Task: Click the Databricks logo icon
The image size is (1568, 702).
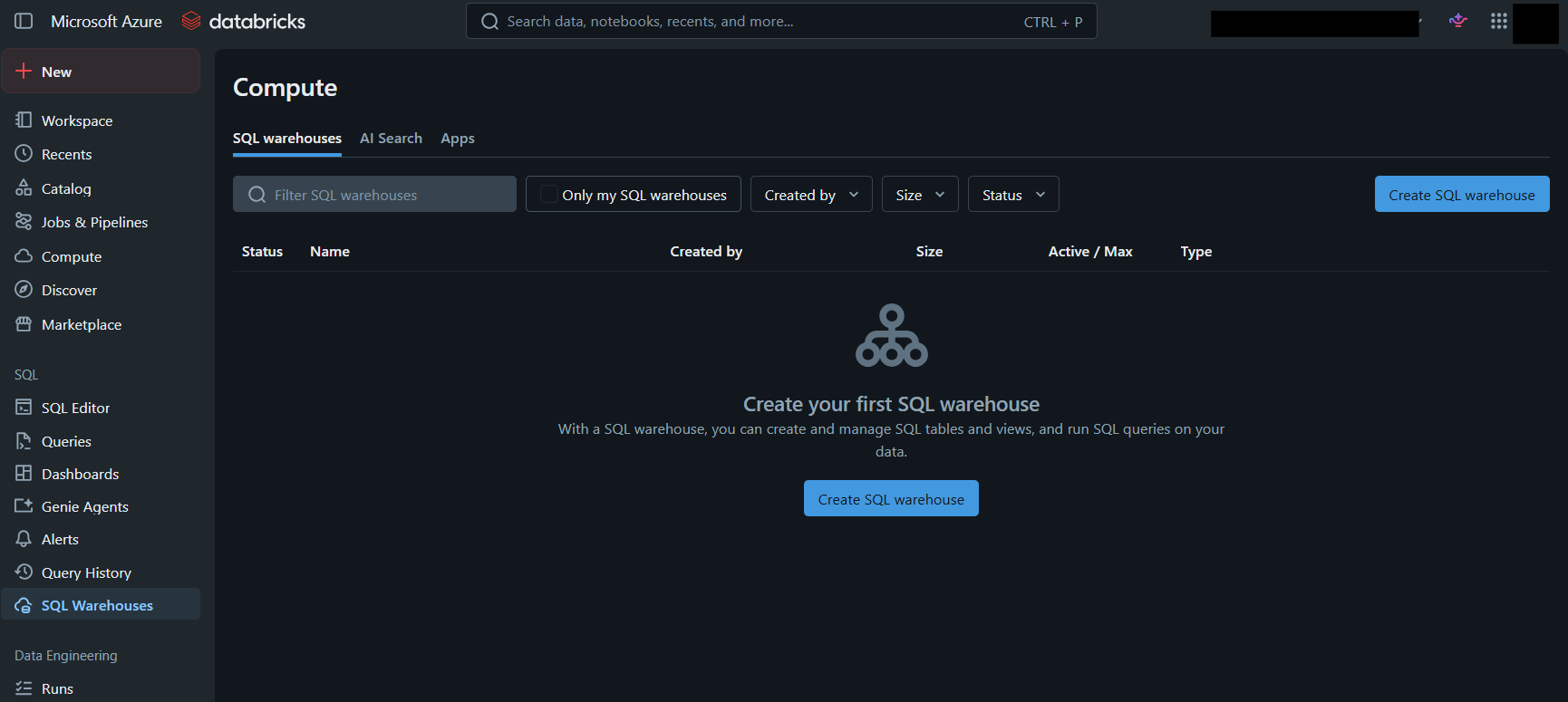Action: point(191,21)
